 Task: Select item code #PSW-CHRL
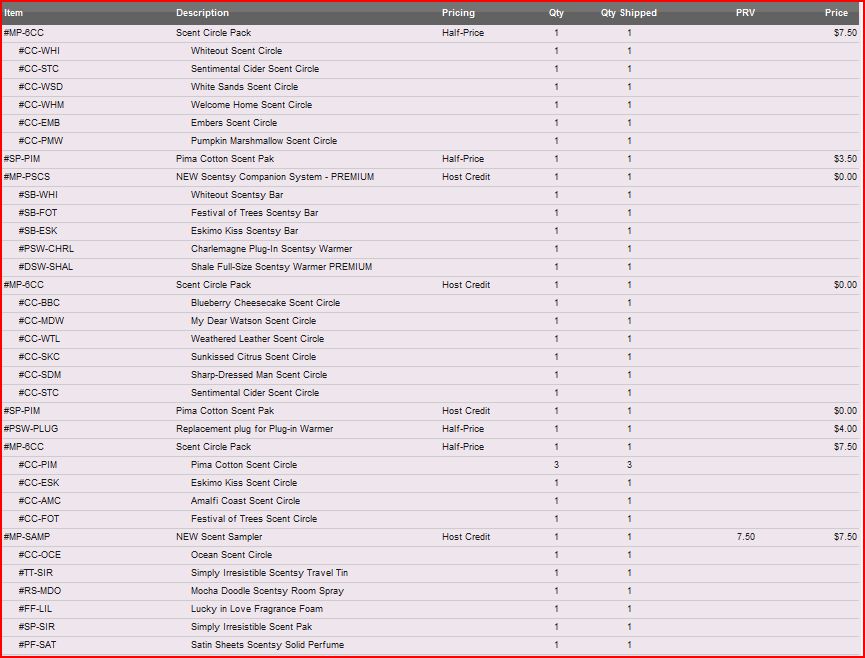[46, 249]
